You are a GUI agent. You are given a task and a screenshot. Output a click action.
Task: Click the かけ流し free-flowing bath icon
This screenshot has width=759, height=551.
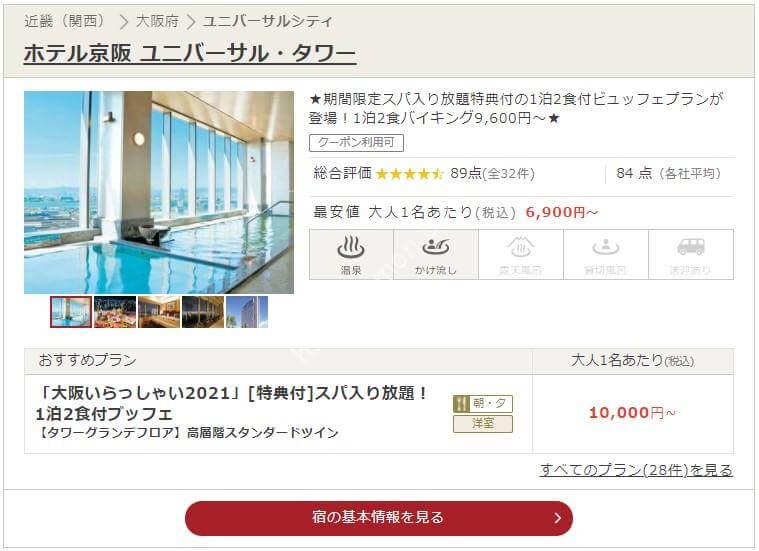click(x=436, y=247)
